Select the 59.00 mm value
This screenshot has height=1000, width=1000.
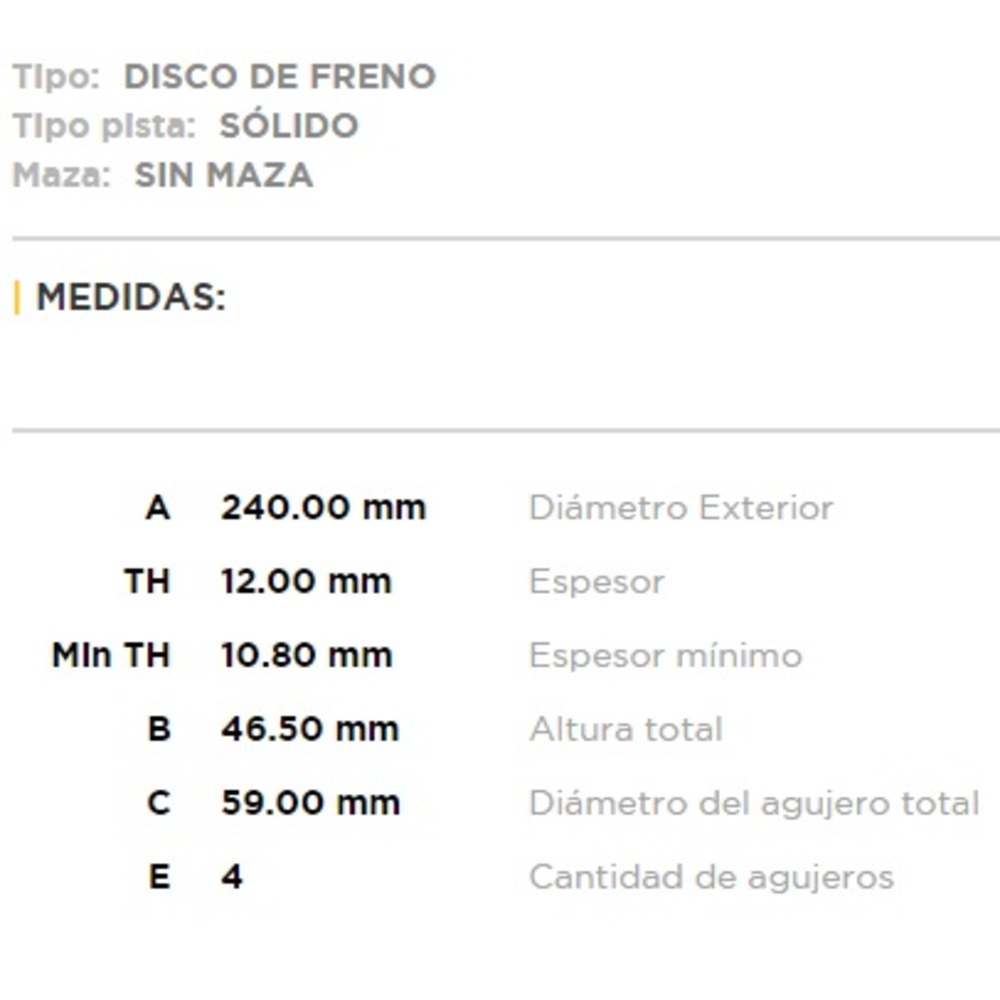tap(310, 803)
